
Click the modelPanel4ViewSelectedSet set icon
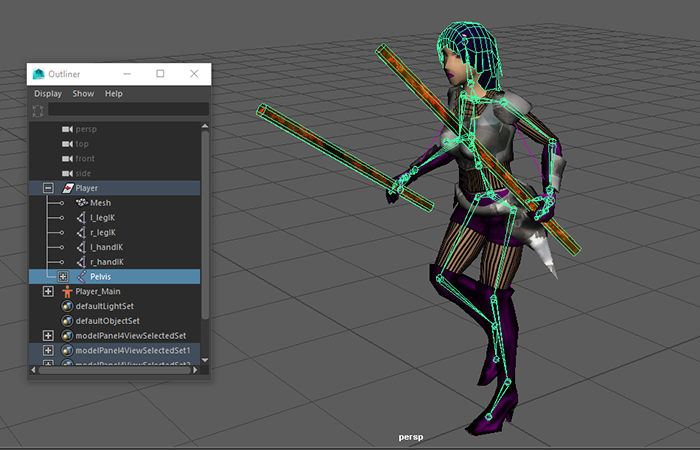(x=67, y=336)
